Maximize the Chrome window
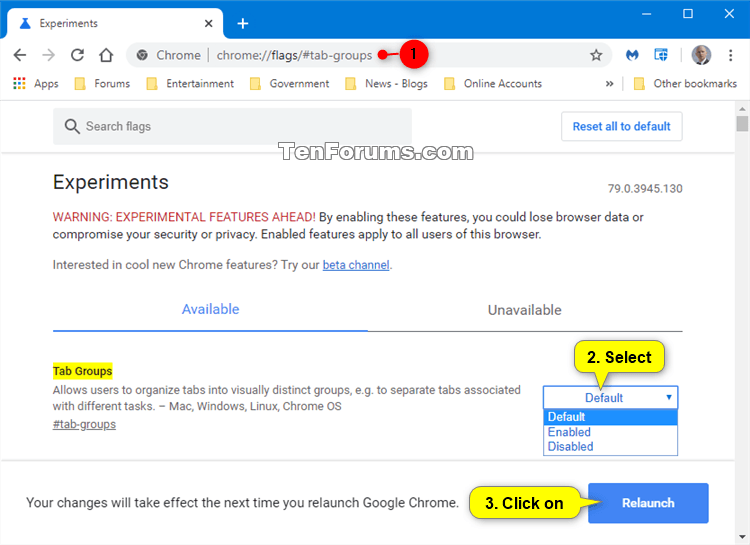Viewport: 750px width, 545px height. [x=688, y=14]
